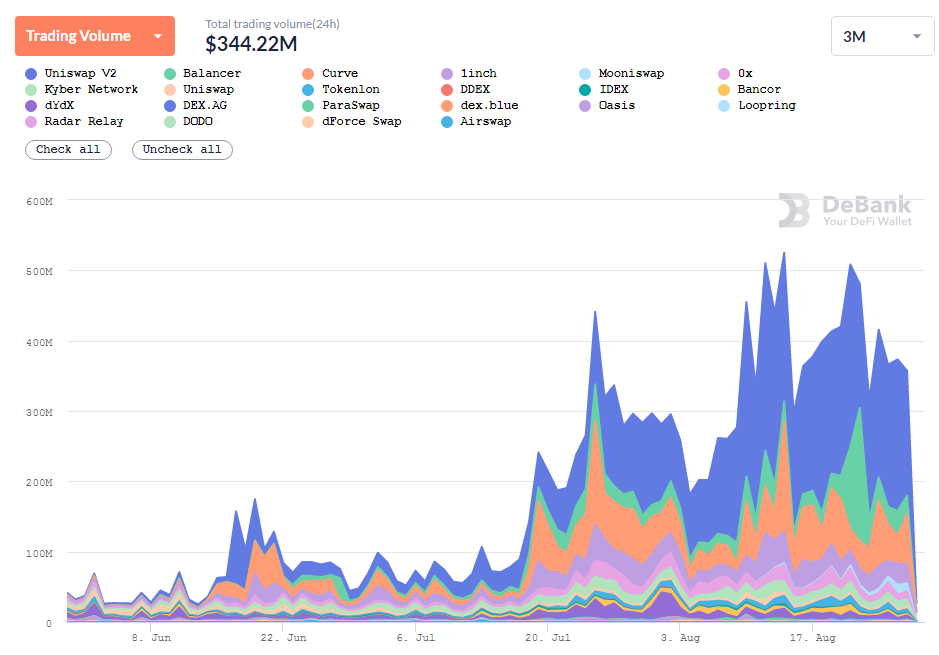
Task: Click the 3. Aug x-axis label
Action: (680, 638)
